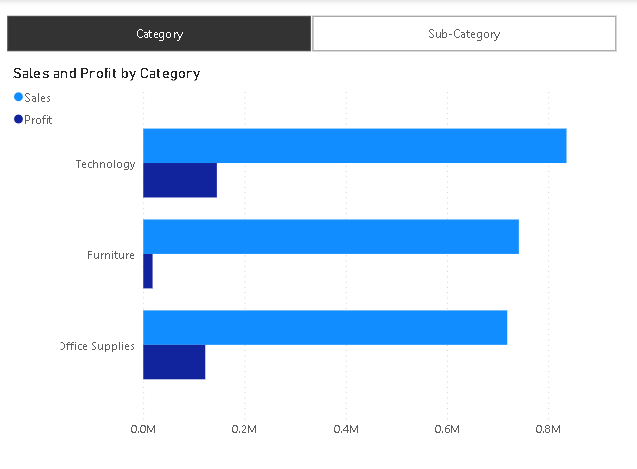Click the Technology axis label
Screen dimensions: 637x469
tap(105, 164)
